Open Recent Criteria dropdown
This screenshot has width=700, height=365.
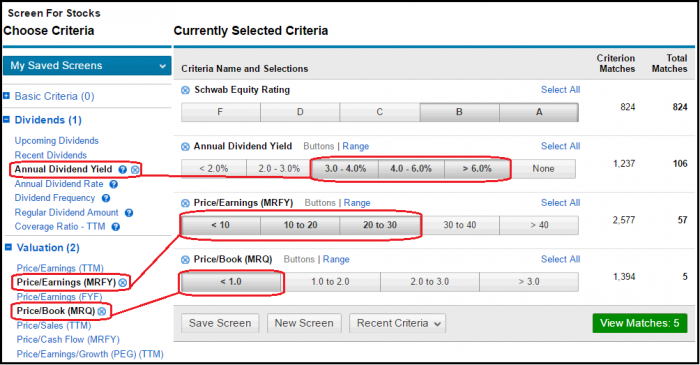[397, 323]
